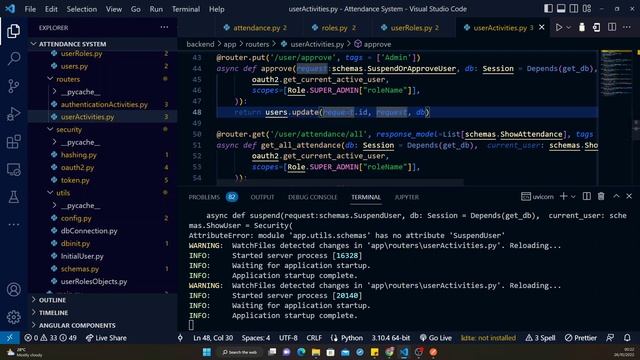Open the terminal launch profile dropdown
The image size is (640, 360).
(573, 197)
